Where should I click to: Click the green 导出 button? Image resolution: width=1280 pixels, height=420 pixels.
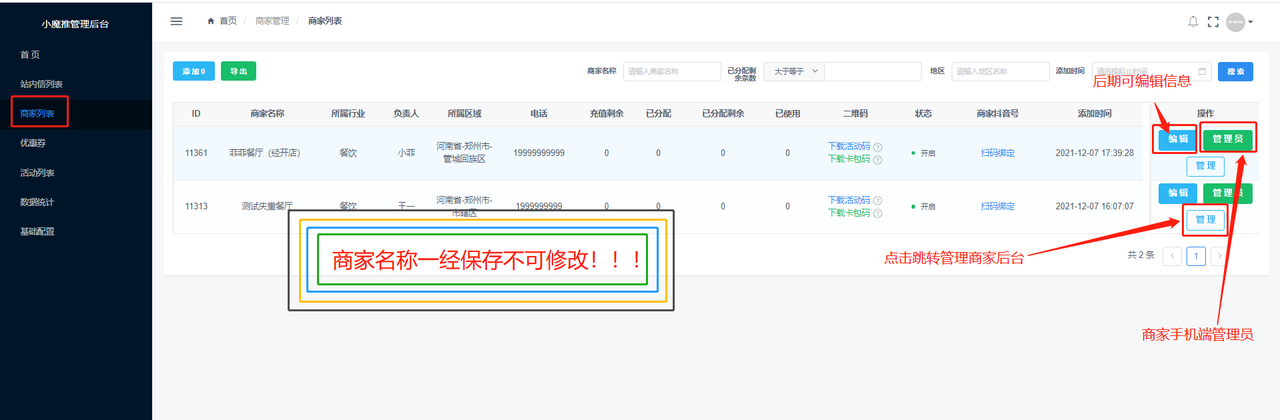[x=238, y=71]
